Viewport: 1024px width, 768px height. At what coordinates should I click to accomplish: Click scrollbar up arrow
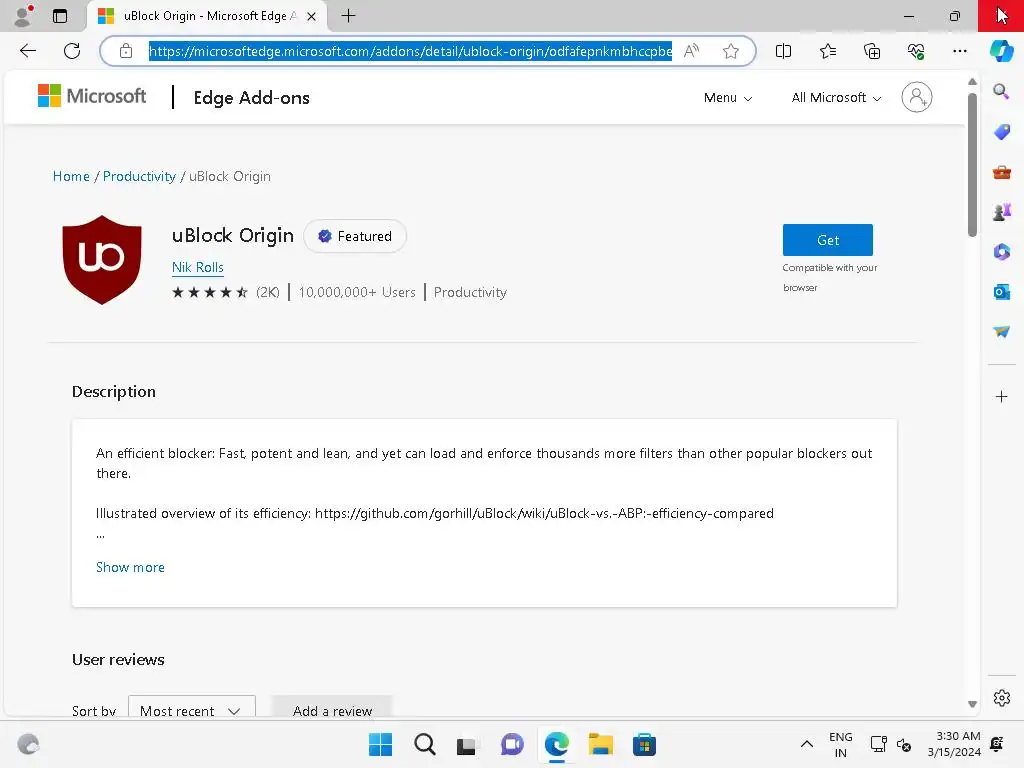[x=972, y=82]
